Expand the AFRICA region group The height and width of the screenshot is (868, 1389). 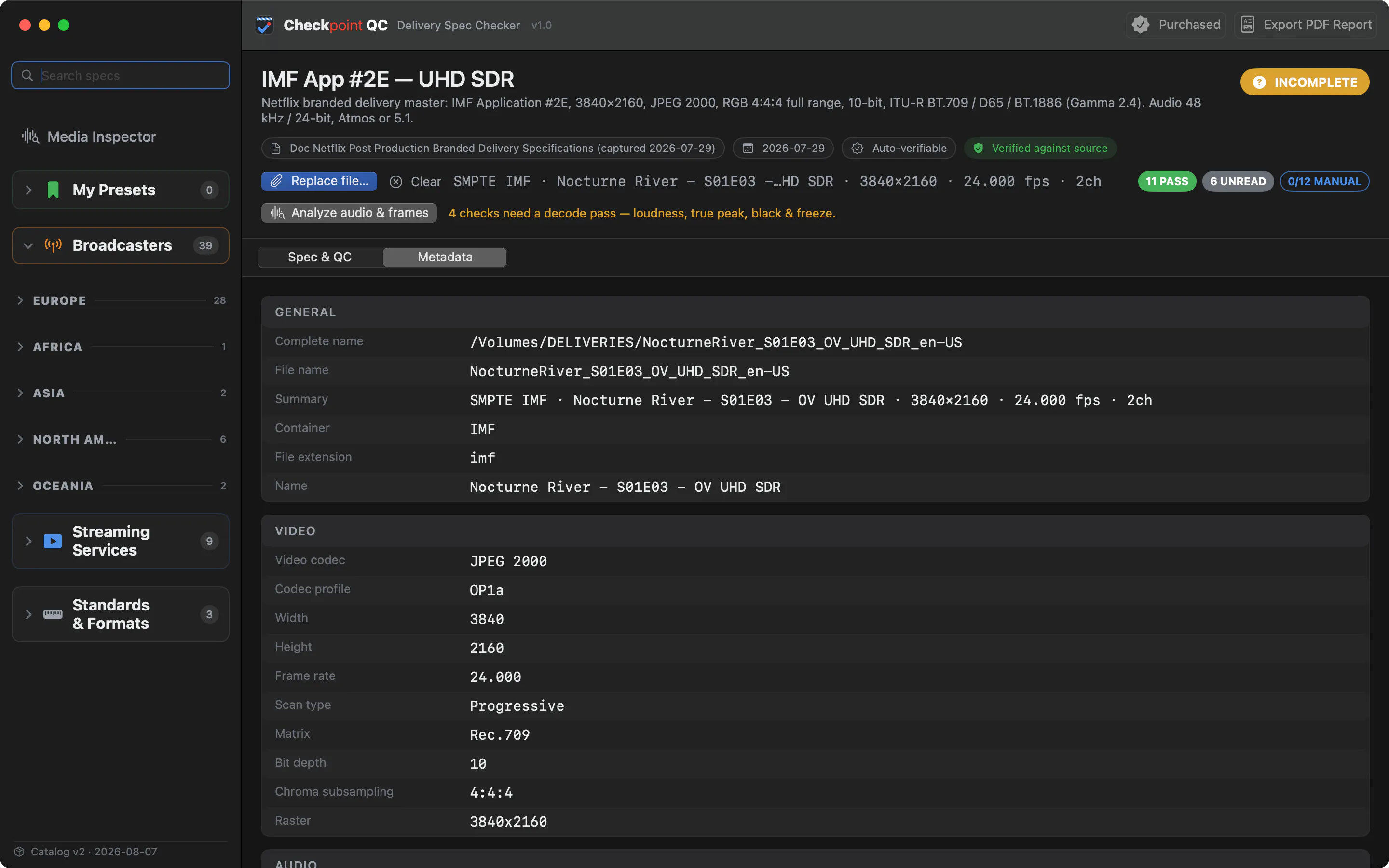pos(21,347)
